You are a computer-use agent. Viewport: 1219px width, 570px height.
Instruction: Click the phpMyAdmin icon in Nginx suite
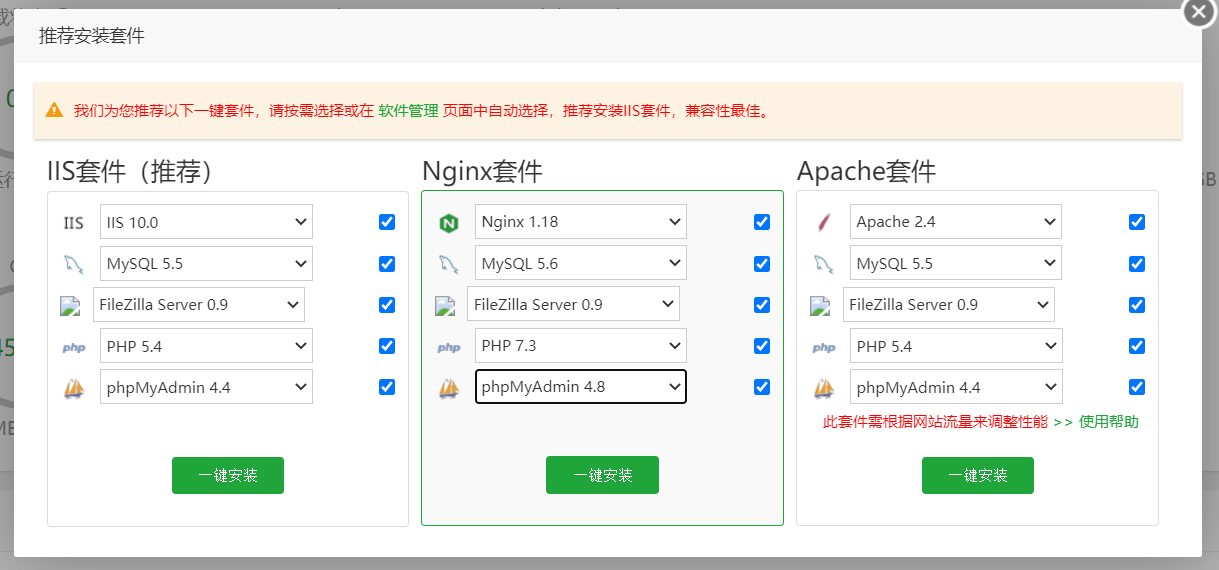tap(448, 388)
